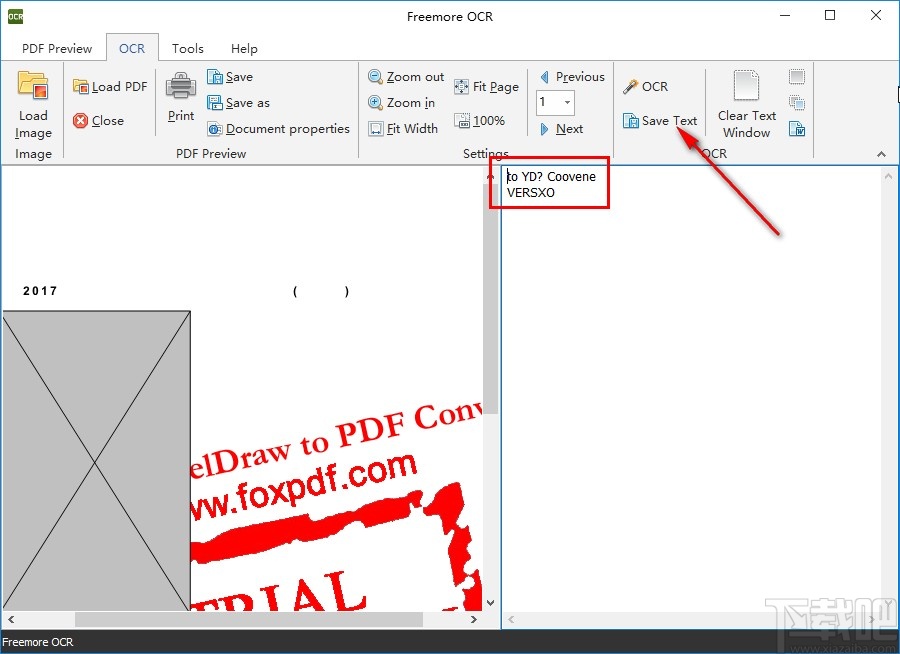This screenshot has width=900, height=654.
Task: Click the preview vertical scrollbar thumb
Action: [x=490, y=299]
